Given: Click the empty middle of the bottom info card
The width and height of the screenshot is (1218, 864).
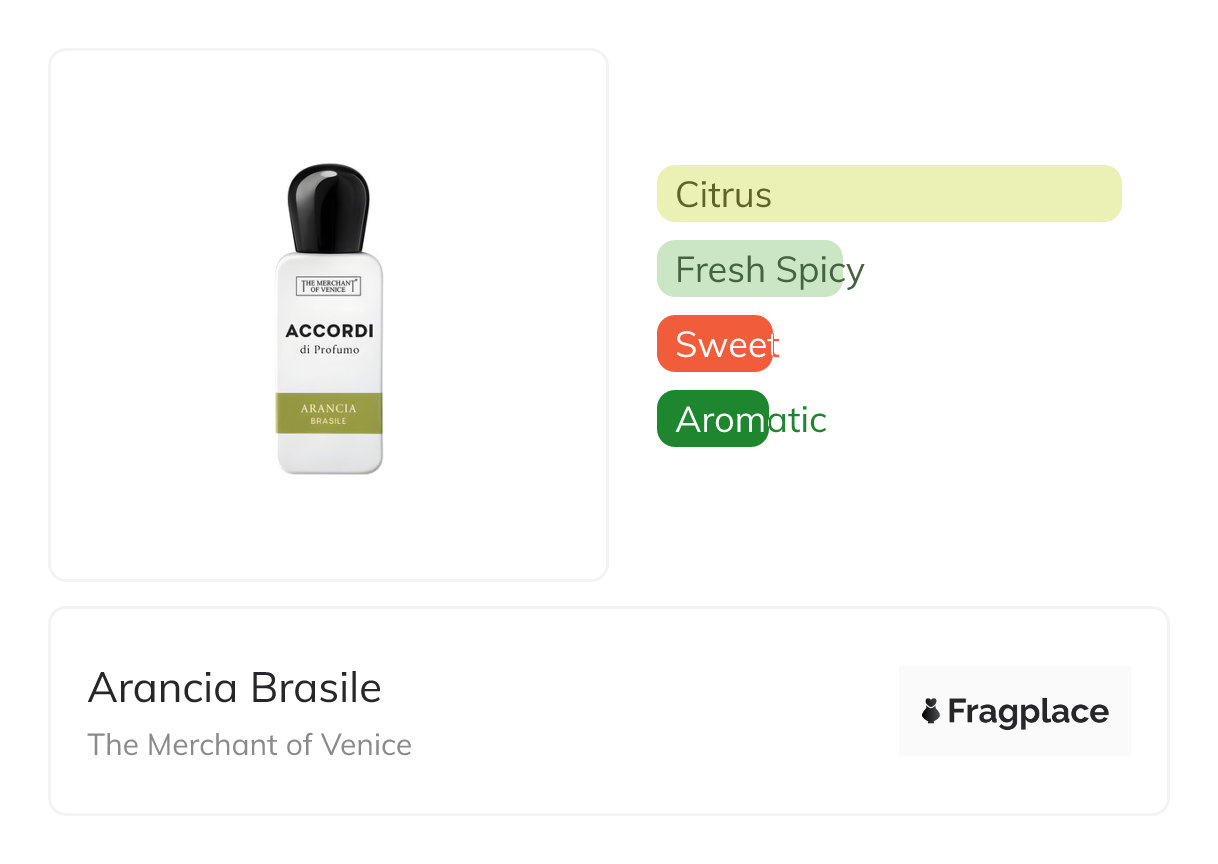Looking at the screenshot, I should point(650,712).
